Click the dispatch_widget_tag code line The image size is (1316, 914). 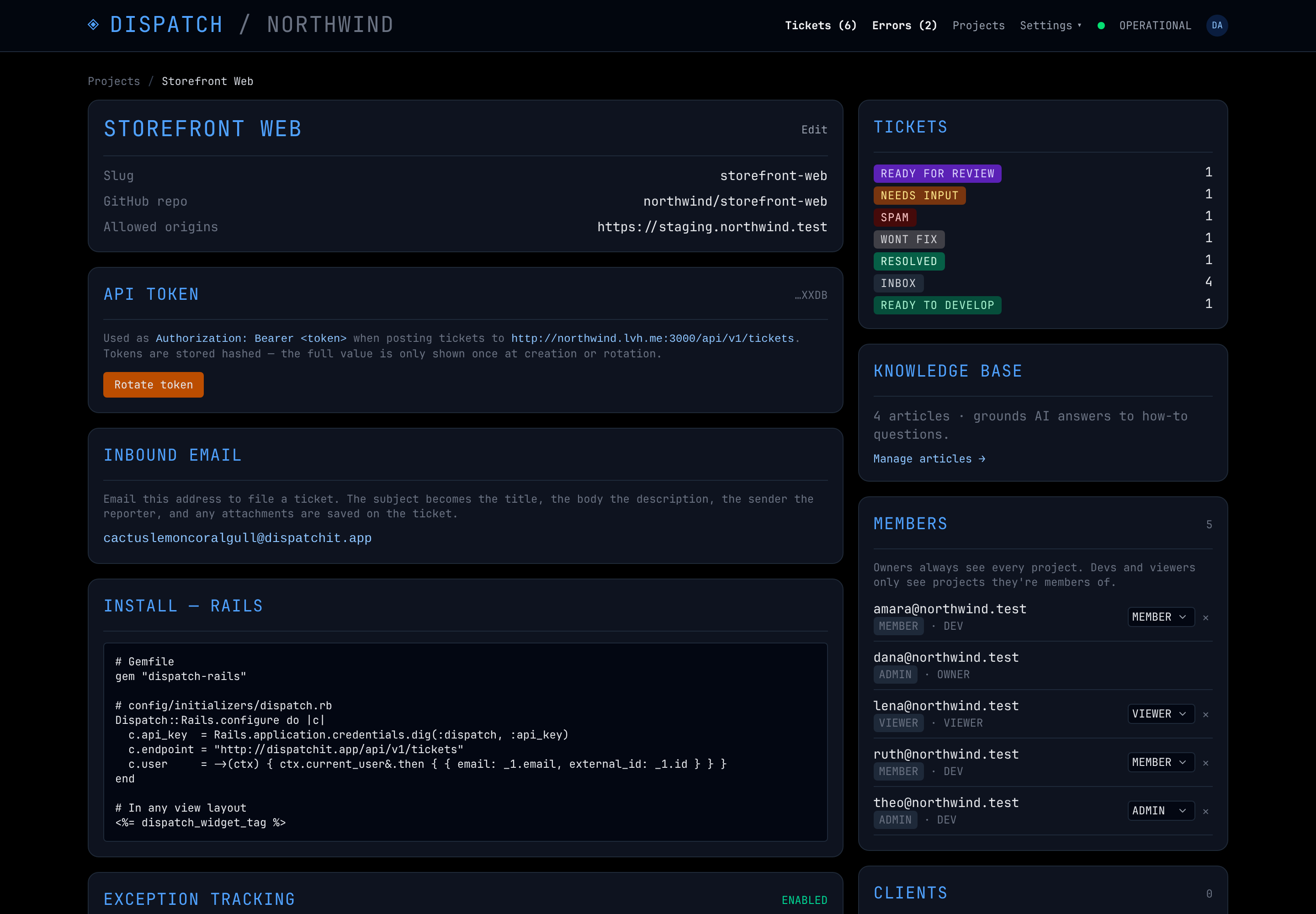click(201, 823)
